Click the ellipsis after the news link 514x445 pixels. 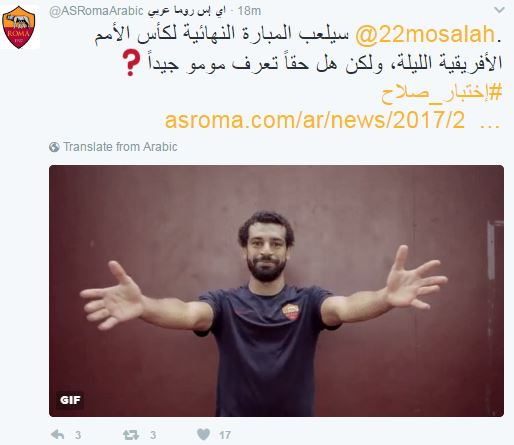pos(490,125)
